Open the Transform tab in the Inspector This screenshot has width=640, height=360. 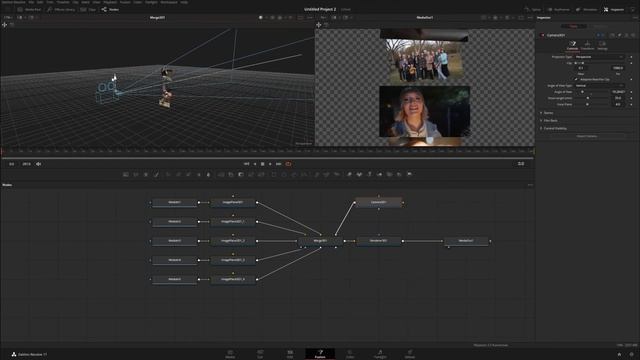click(587, 46)
